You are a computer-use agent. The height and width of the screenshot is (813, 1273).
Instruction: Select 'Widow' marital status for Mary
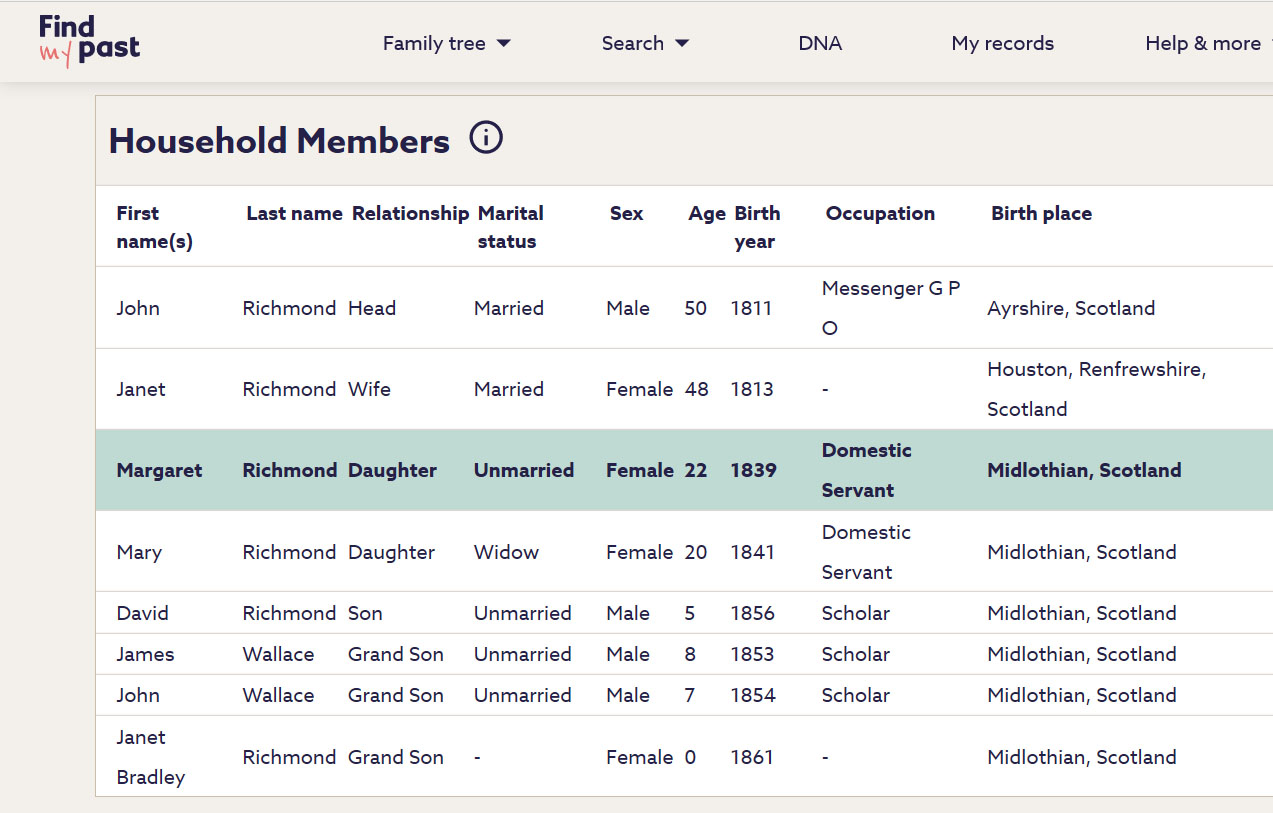tap(506, 552)
